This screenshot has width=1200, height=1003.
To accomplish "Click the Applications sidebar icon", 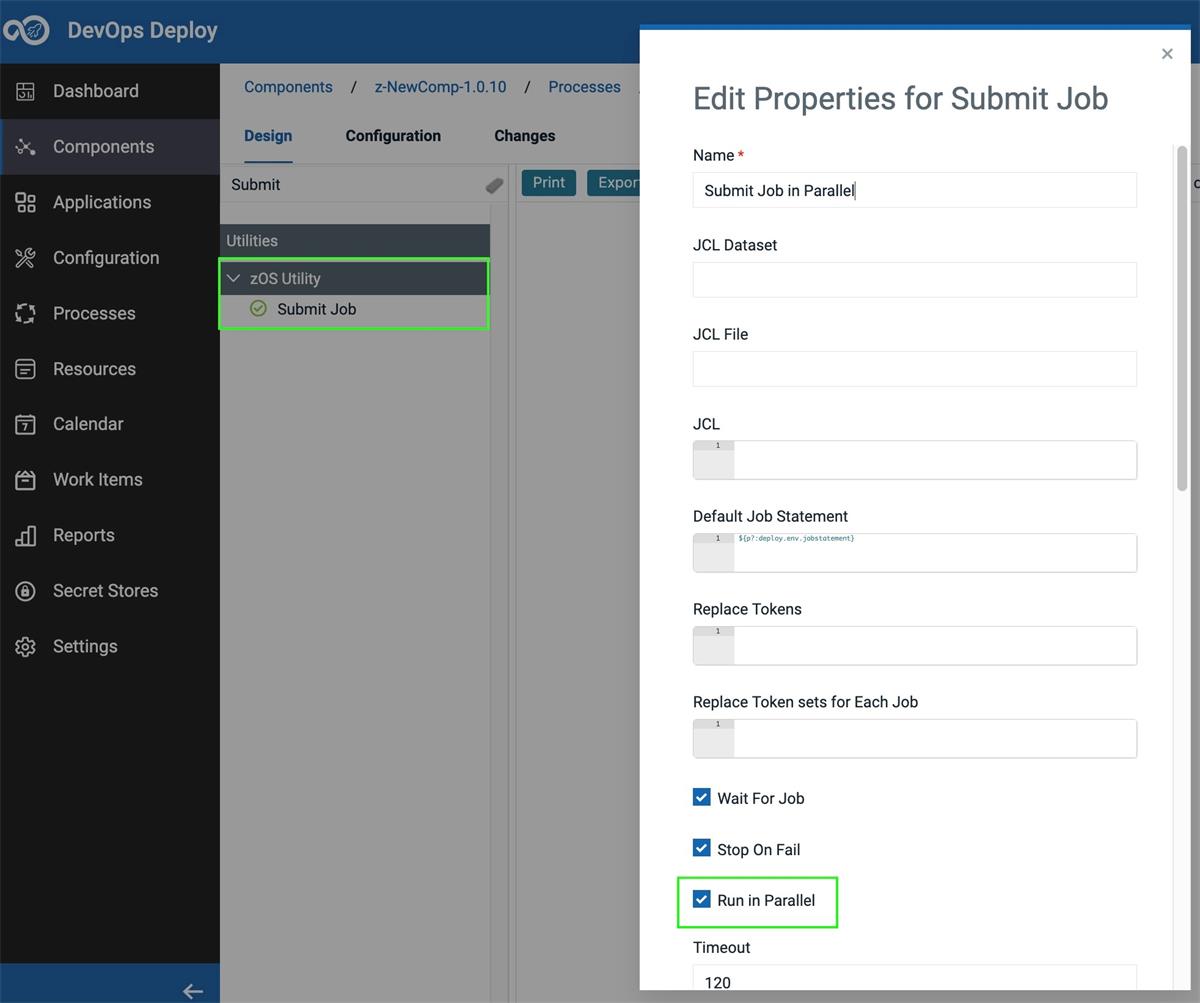I will (x=26, y=202).
